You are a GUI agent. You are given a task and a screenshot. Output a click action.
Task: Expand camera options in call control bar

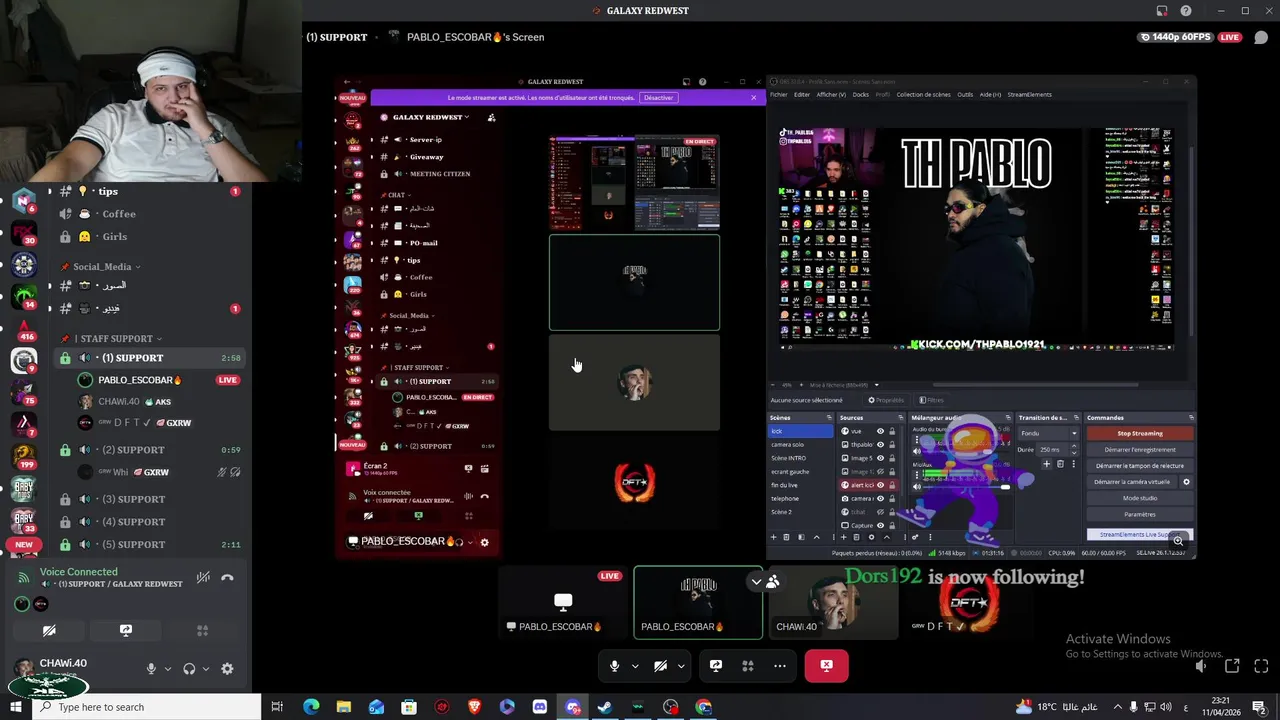tap(681, 666)
